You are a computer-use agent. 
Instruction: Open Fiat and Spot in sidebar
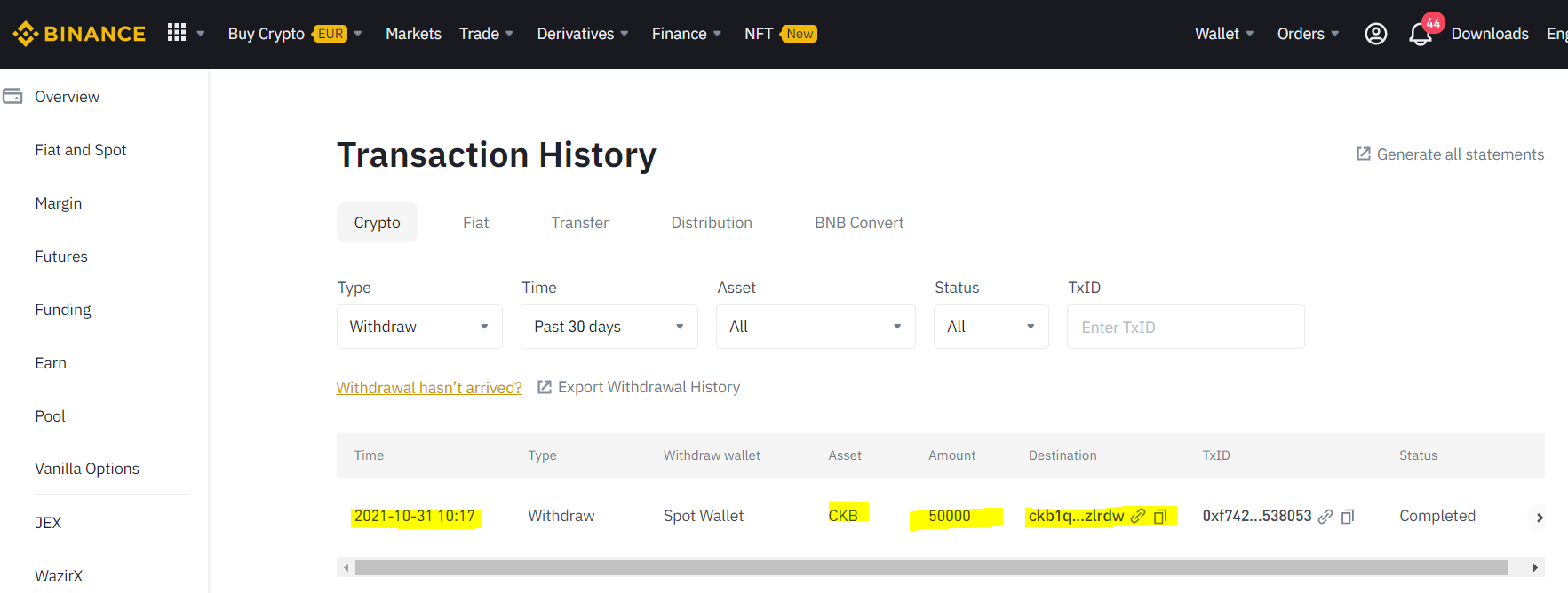(80, 150)
